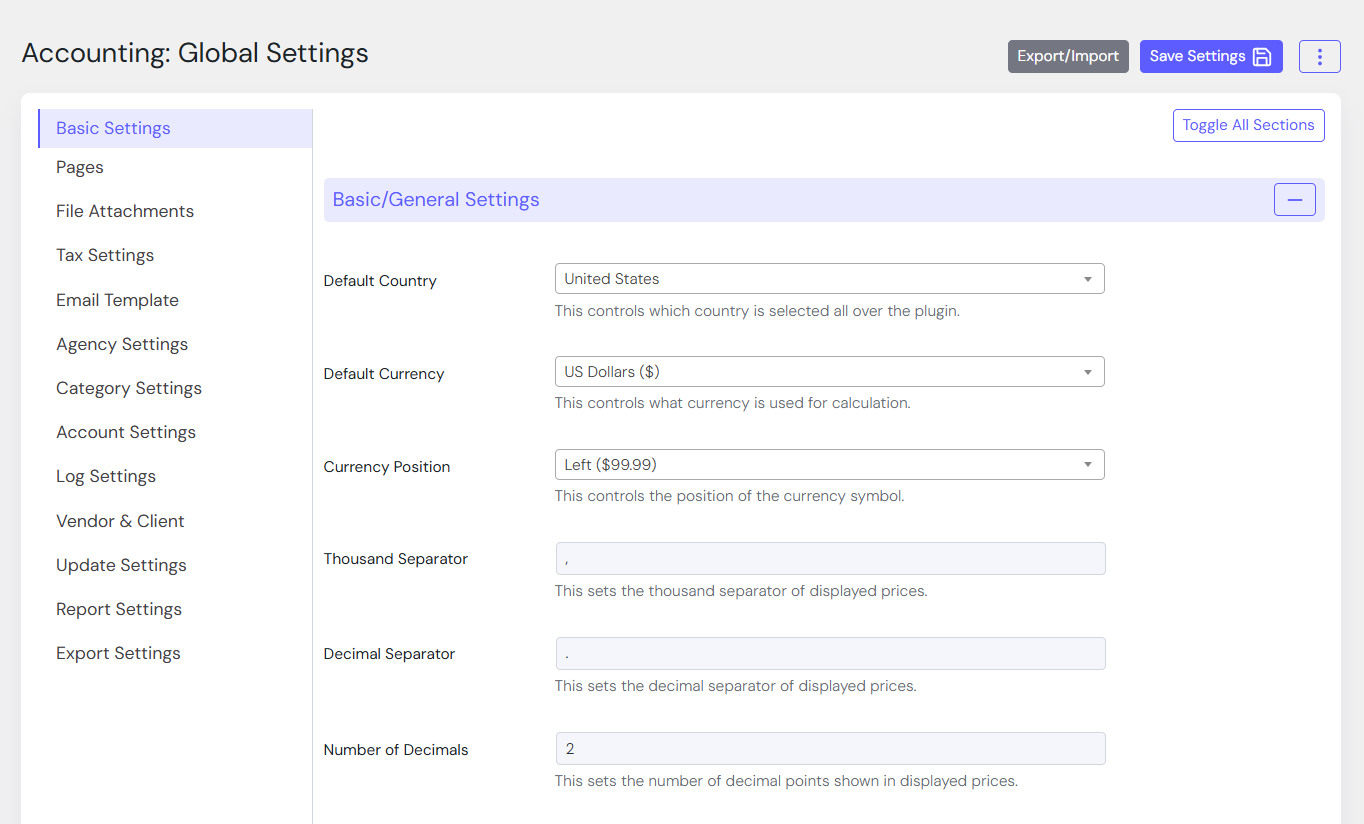Open the Export/Import dialog
Viewport: 1364px width, 824px height.
(x=1067, y=57)
